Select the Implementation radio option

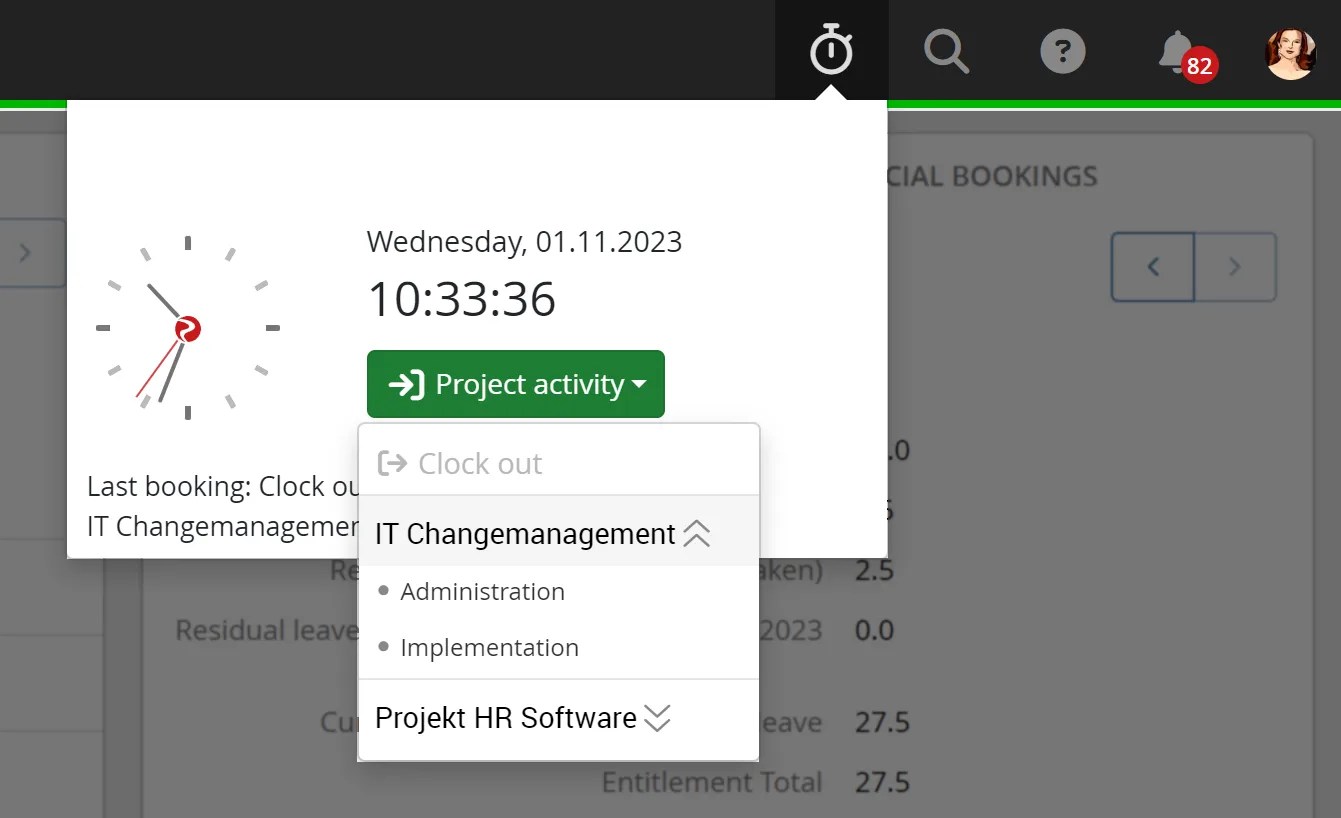384,647
